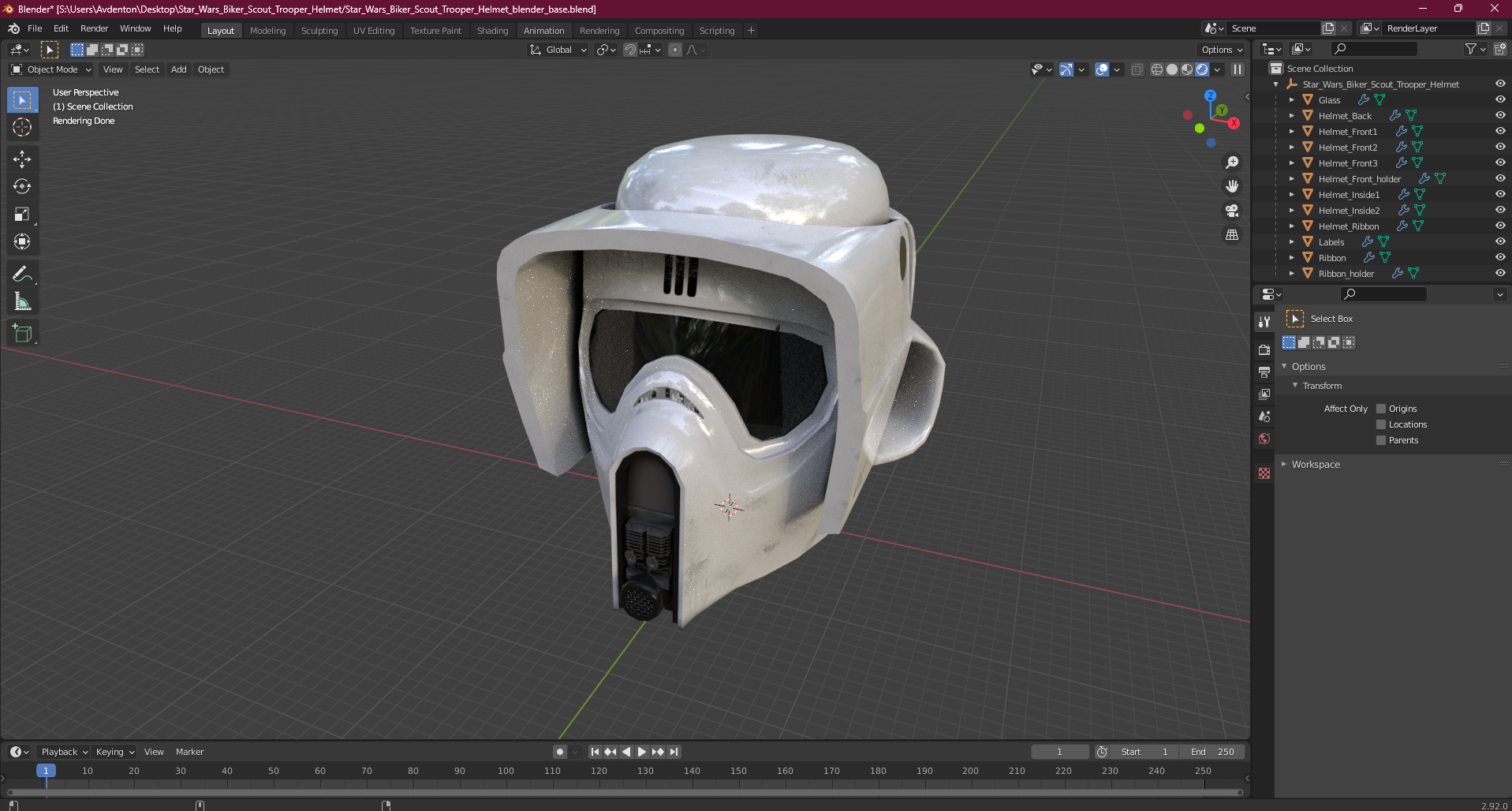Select the Cursor tool in toolbar
Viewport: 1512px width, 811px height.
tap(22, 127)
